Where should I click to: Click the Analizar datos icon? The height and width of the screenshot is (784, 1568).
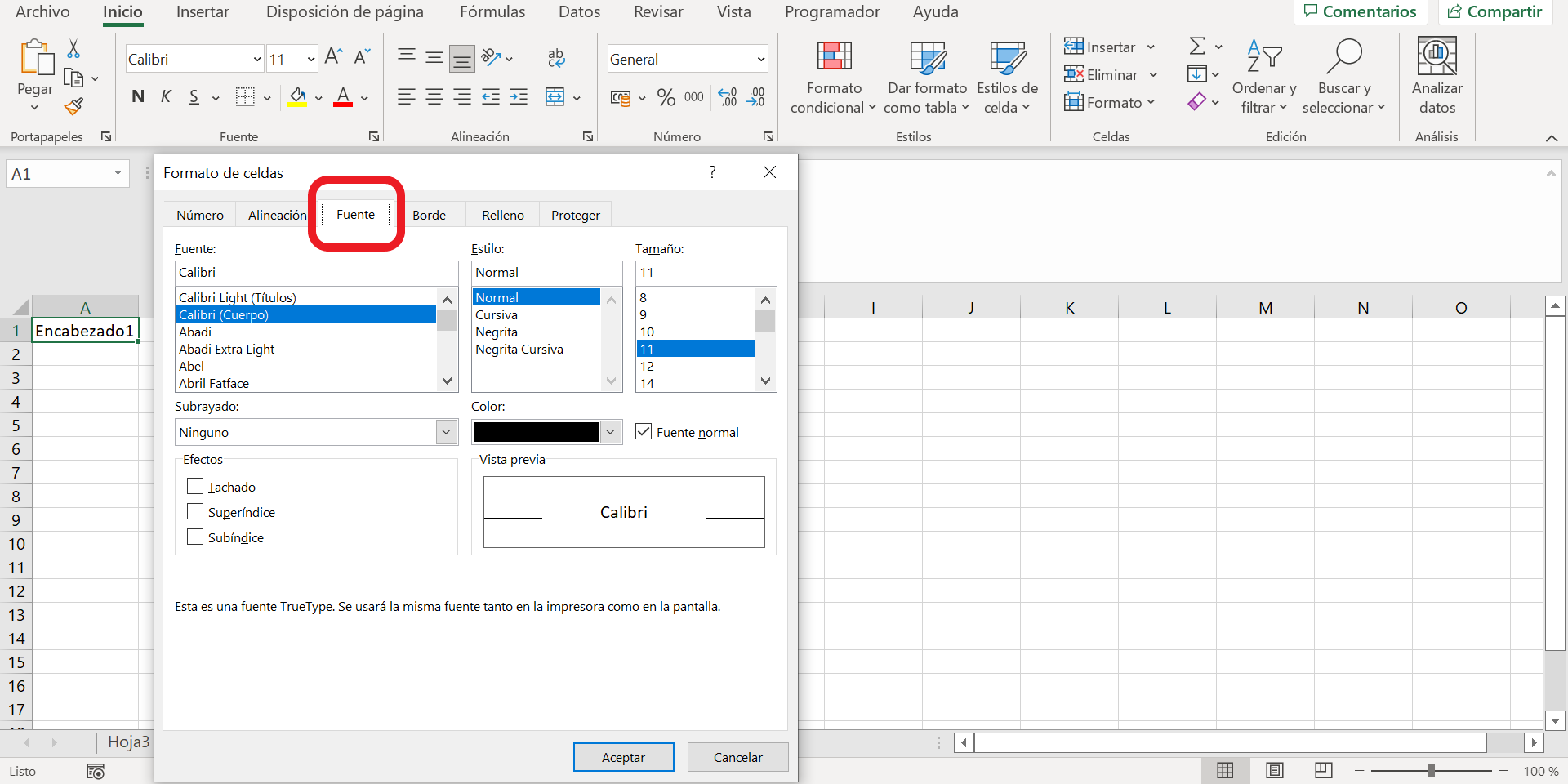(x=1437, y=56)
